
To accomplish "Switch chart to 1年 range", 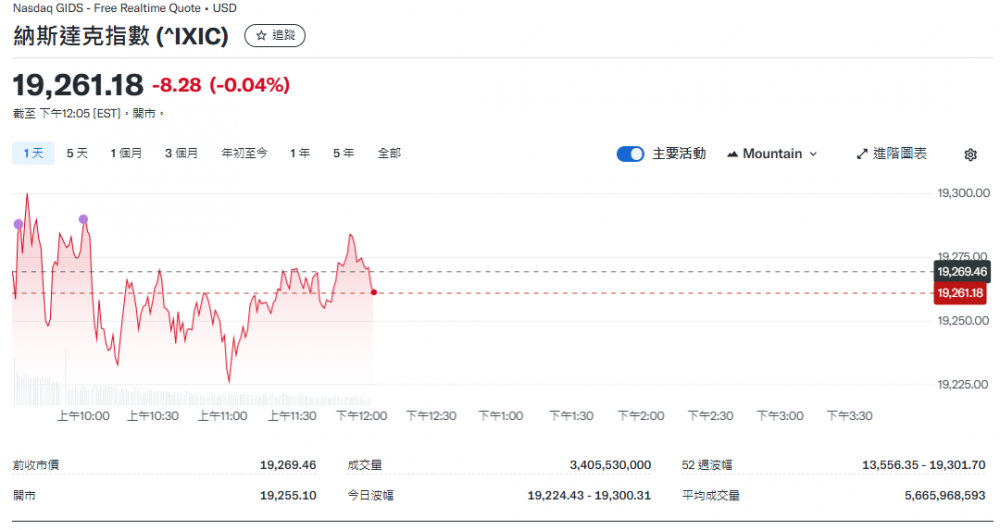I will click(x=299, y=153).
